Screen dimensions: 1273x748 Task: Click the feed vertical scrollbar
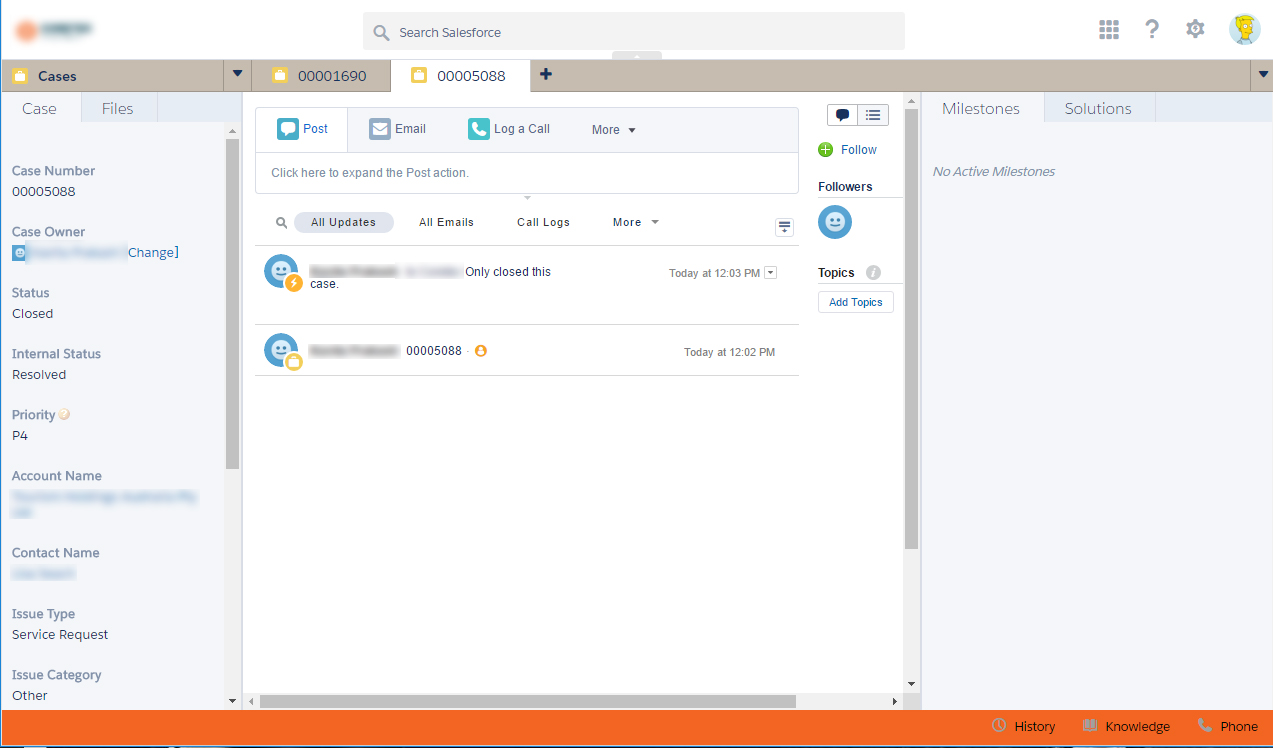tap(911, 328)
